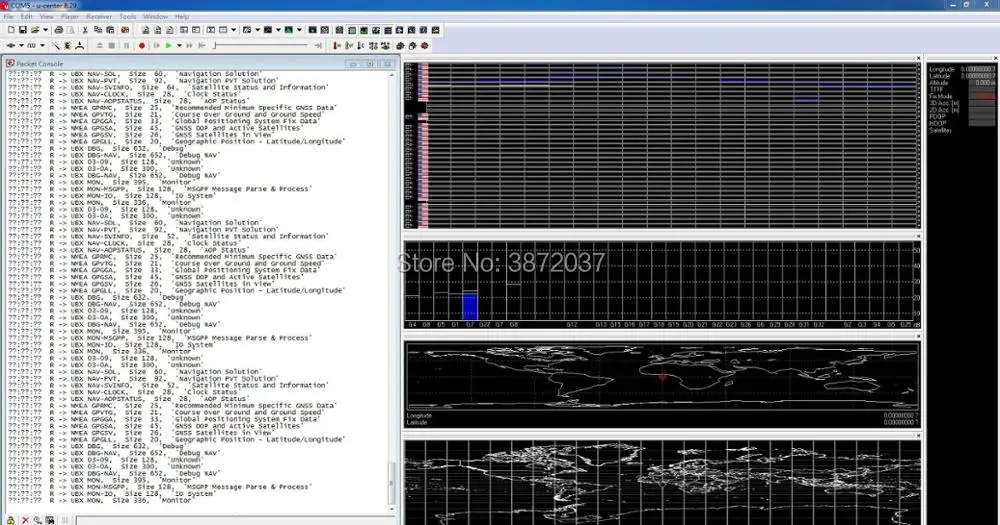This screenshot has height=525, width=1000.
Task: Click the New file icon
Action: (11, 30)
